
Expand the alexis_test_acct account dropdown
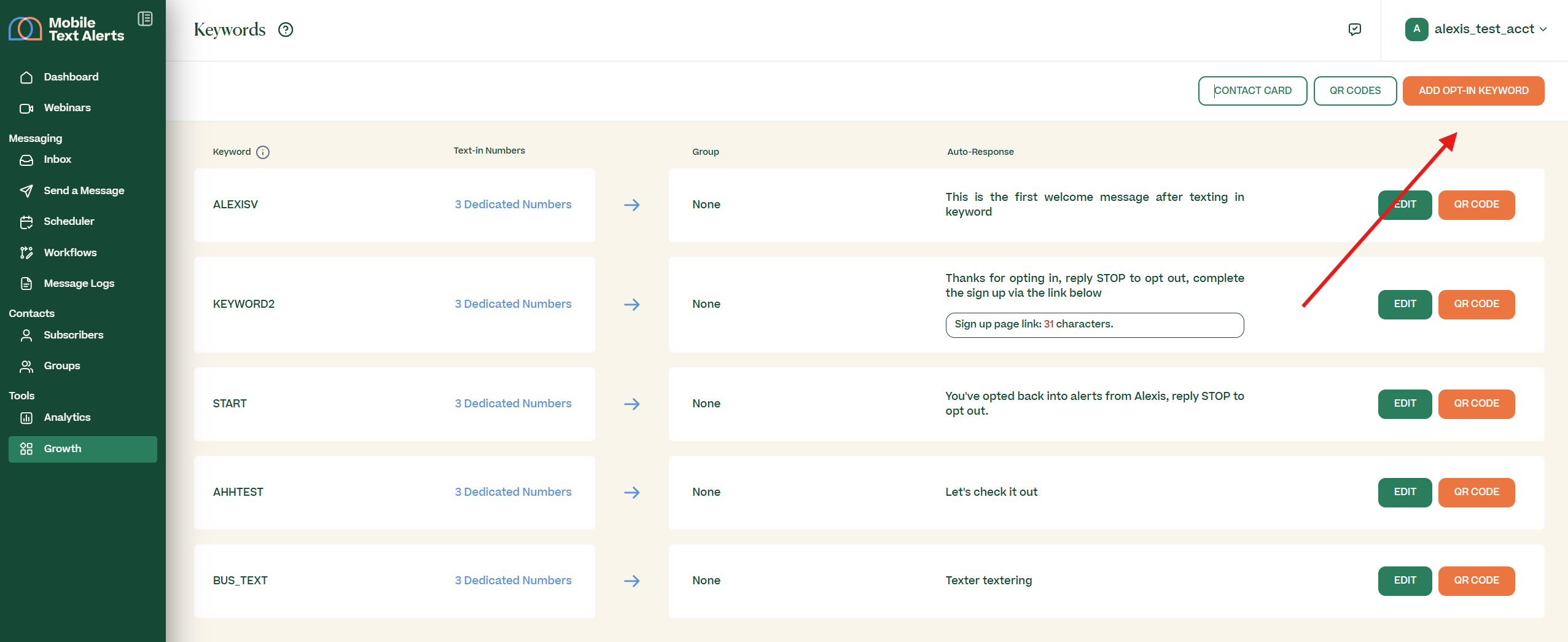1542,29
